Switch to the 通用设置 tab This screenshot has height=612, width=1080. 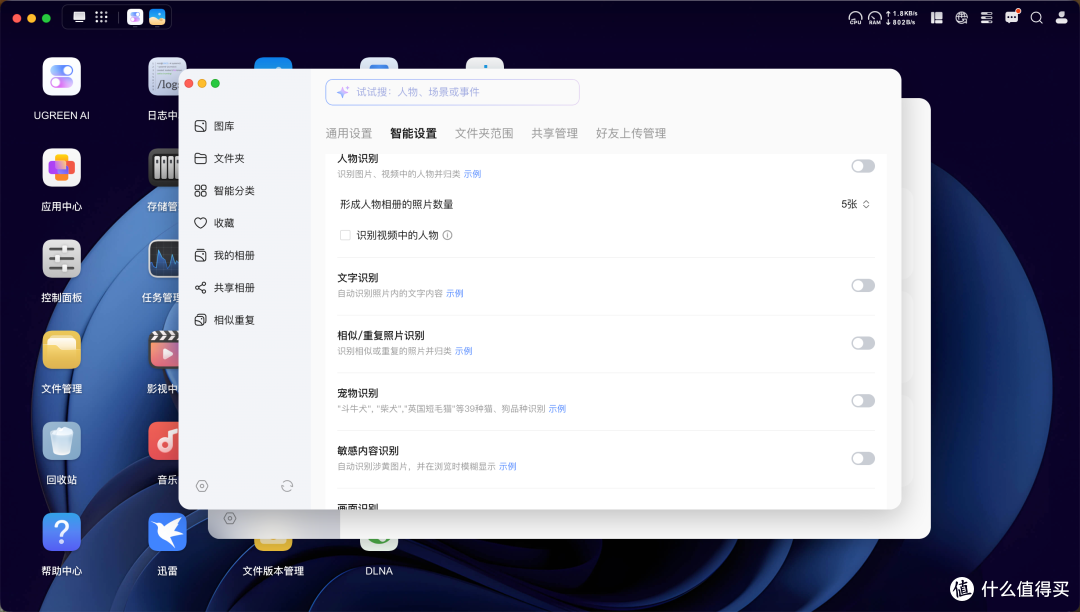click(x=349, y=134)
